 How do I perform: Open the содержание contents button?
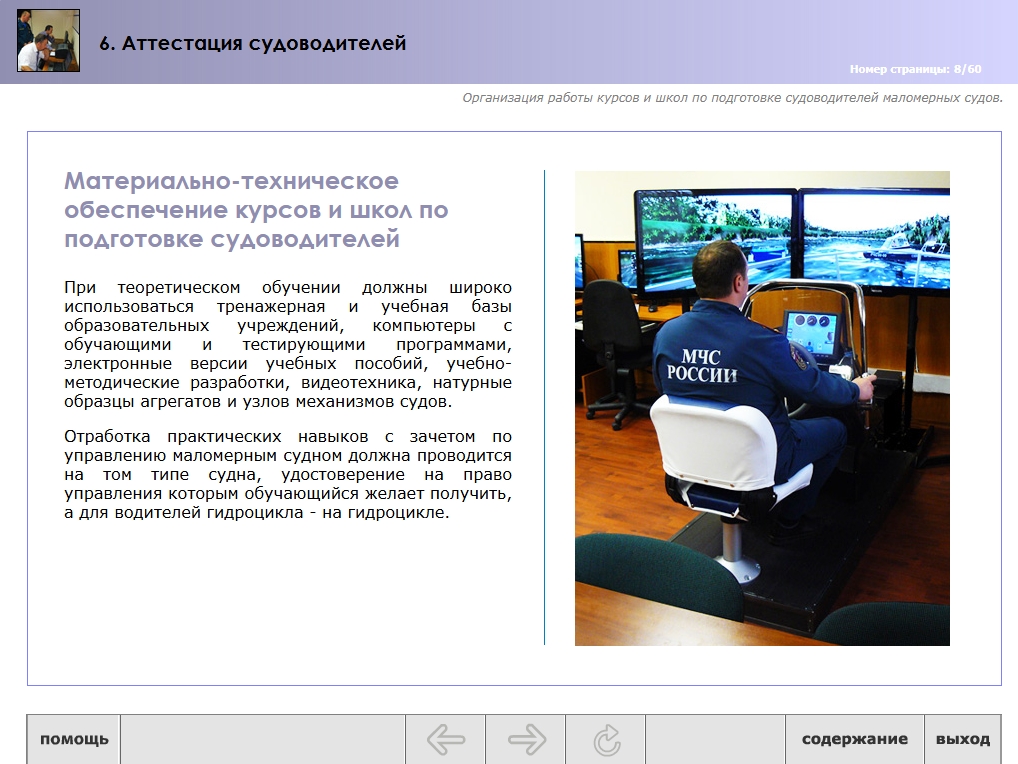coord(854,739)
